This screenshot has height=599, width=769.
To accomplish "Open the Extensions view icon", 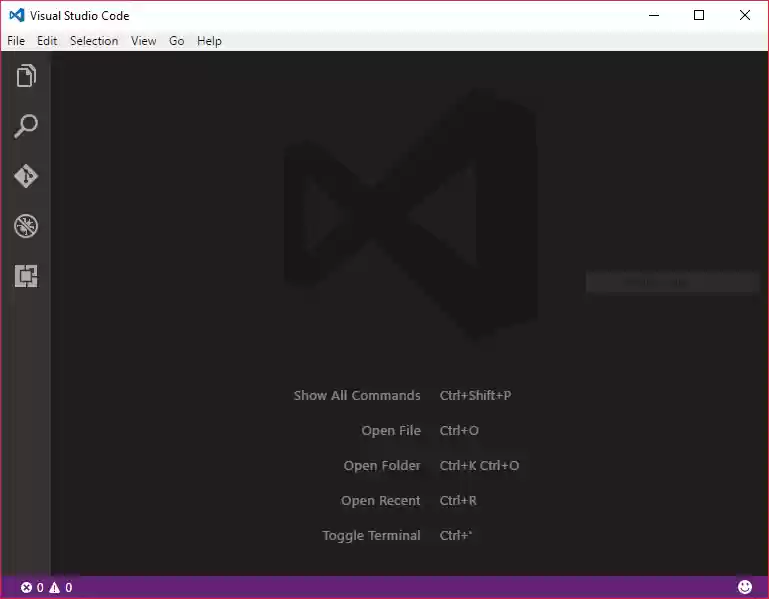I will click(x=26, y=276).
